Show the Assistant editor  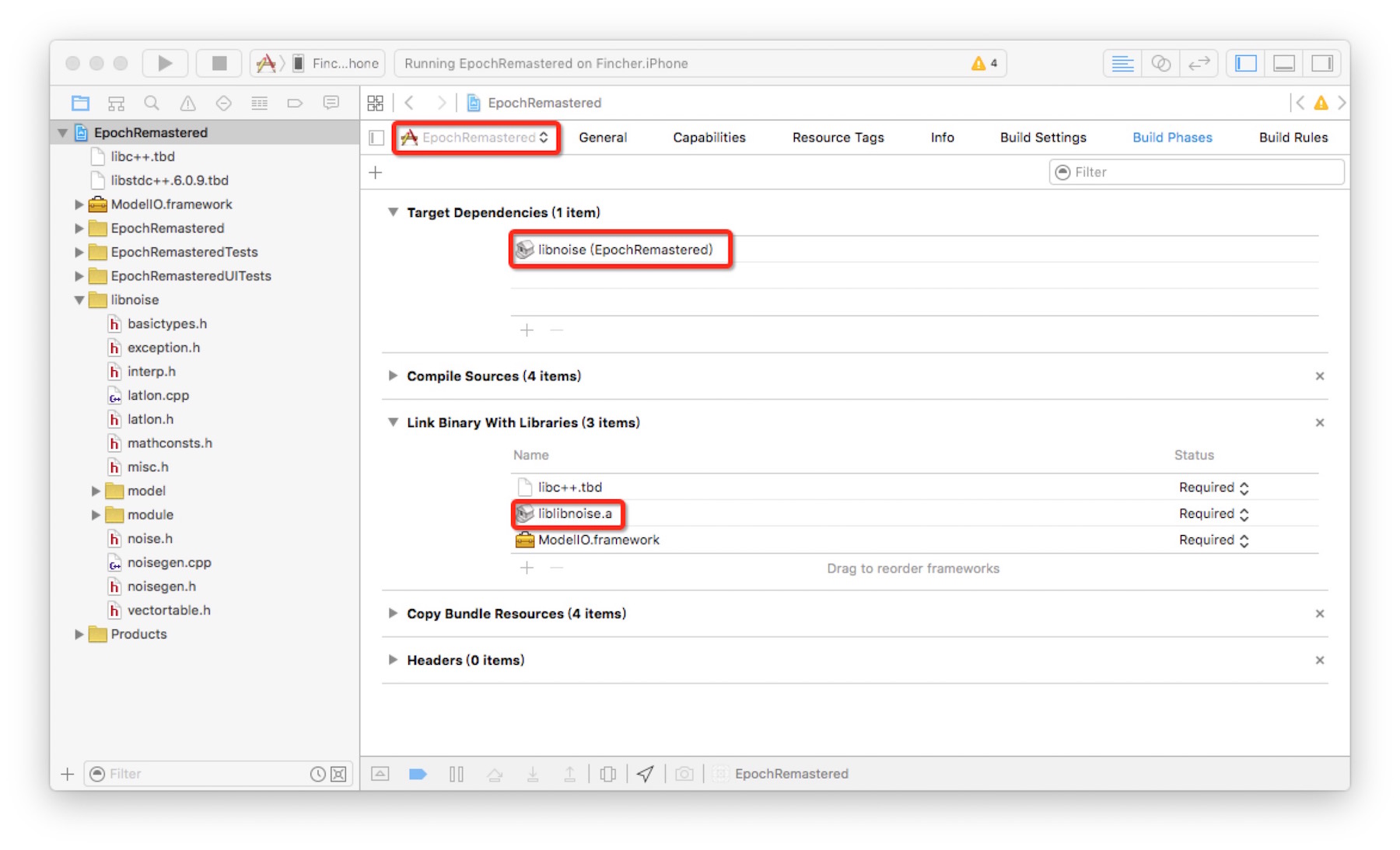1160,63
